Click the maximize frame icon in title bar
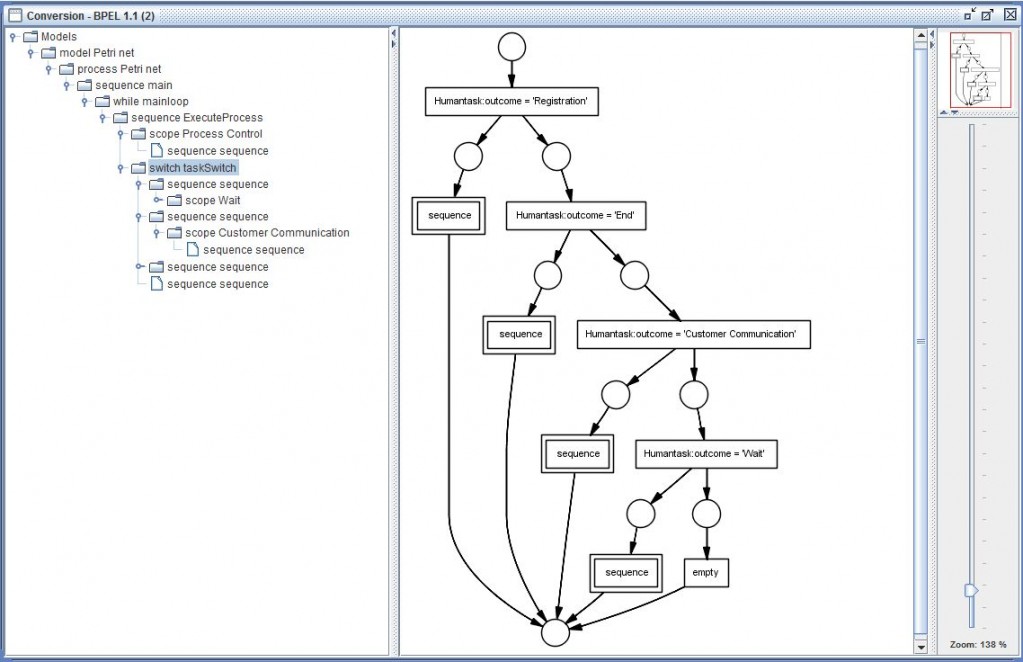This screenshot has width=1023, height=662. (988, 15)
